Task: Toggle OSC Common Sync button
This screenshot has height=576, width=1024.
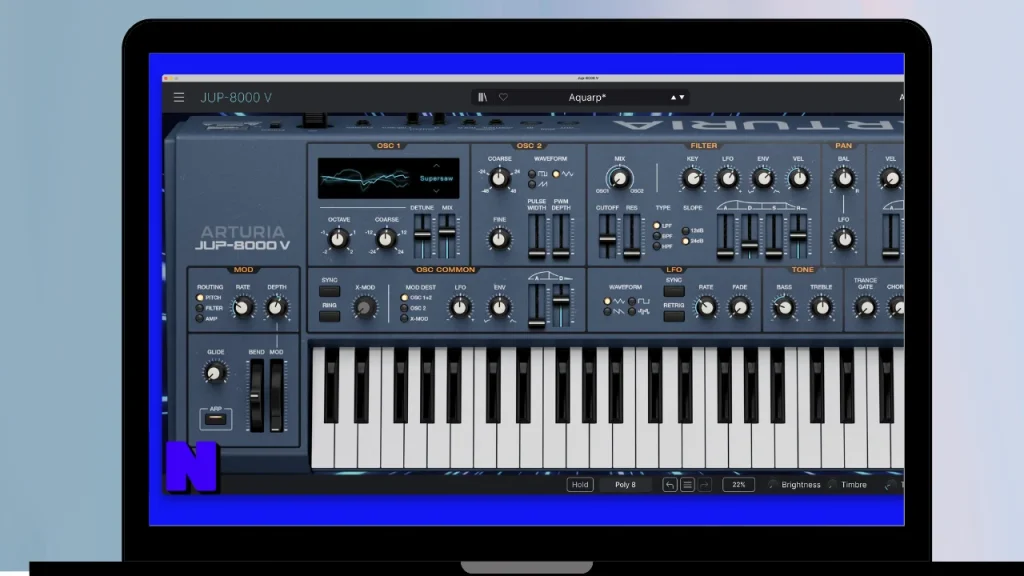Action: 329,291
